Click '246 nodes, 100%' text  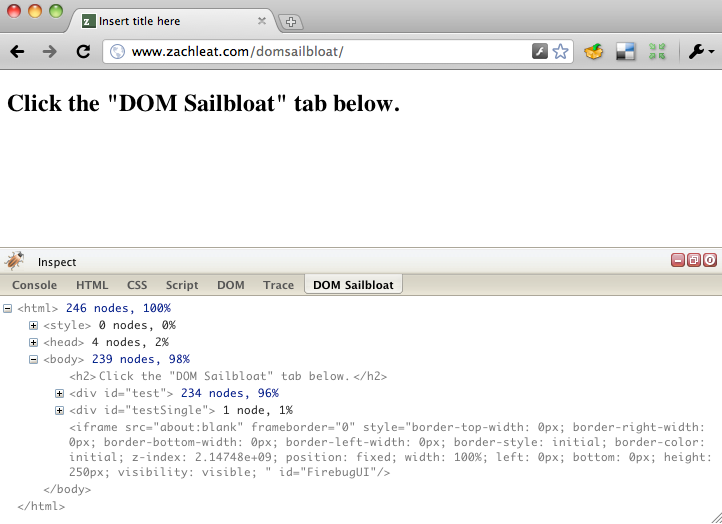coord(118,308)
